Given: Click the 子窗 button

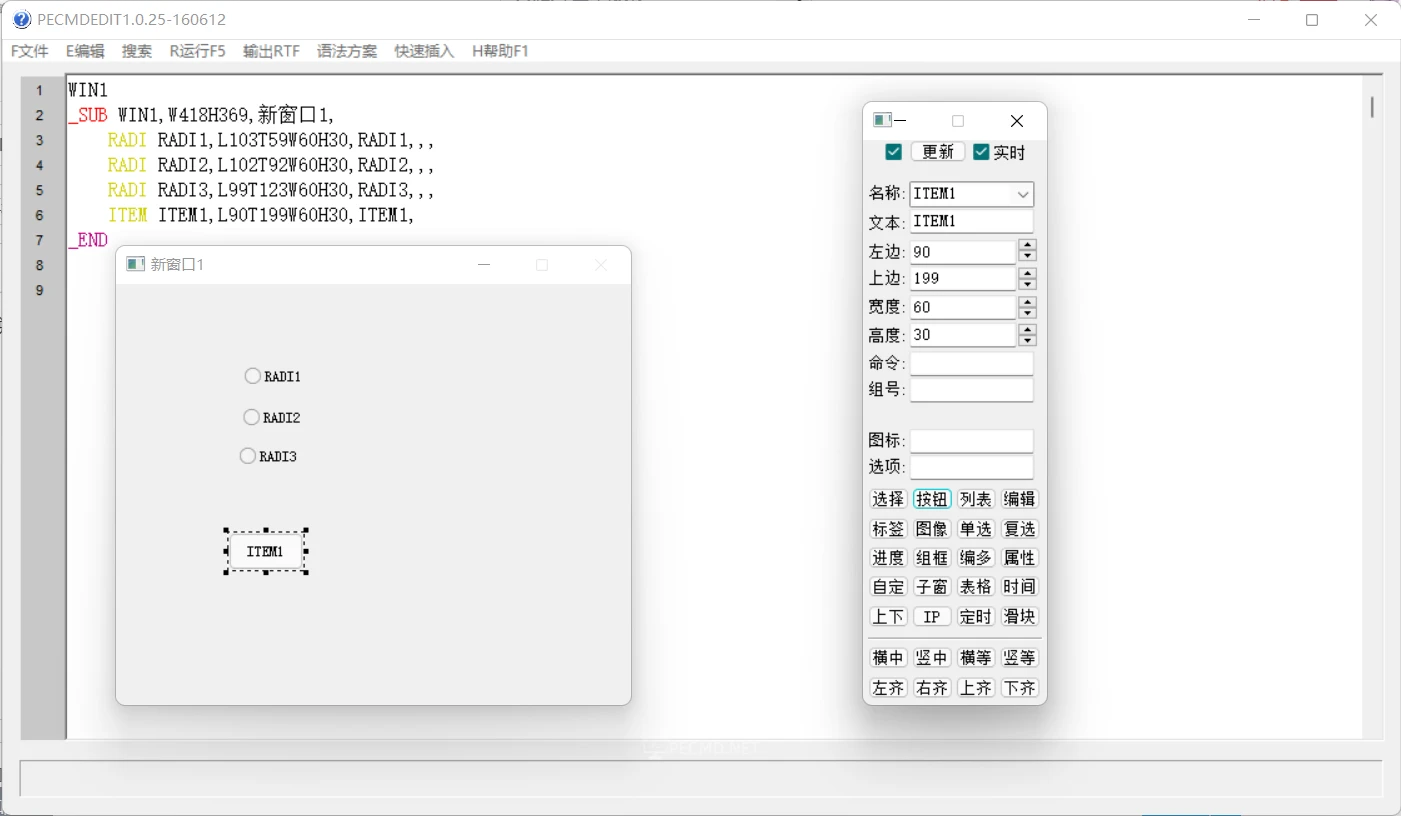Looking at the screenshot, I should pyautogui.click(x=932, y=587).
